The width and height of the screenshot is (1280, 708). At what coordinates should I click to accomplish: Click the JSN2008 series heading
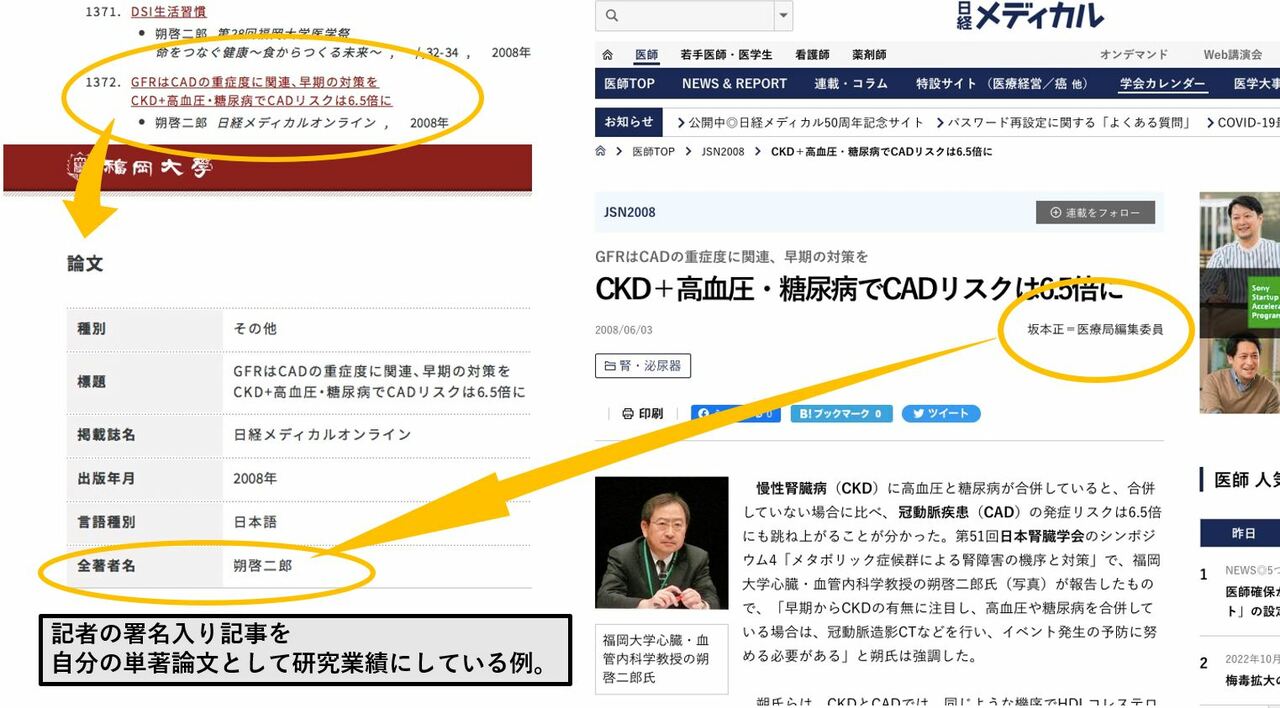[630, 212]
